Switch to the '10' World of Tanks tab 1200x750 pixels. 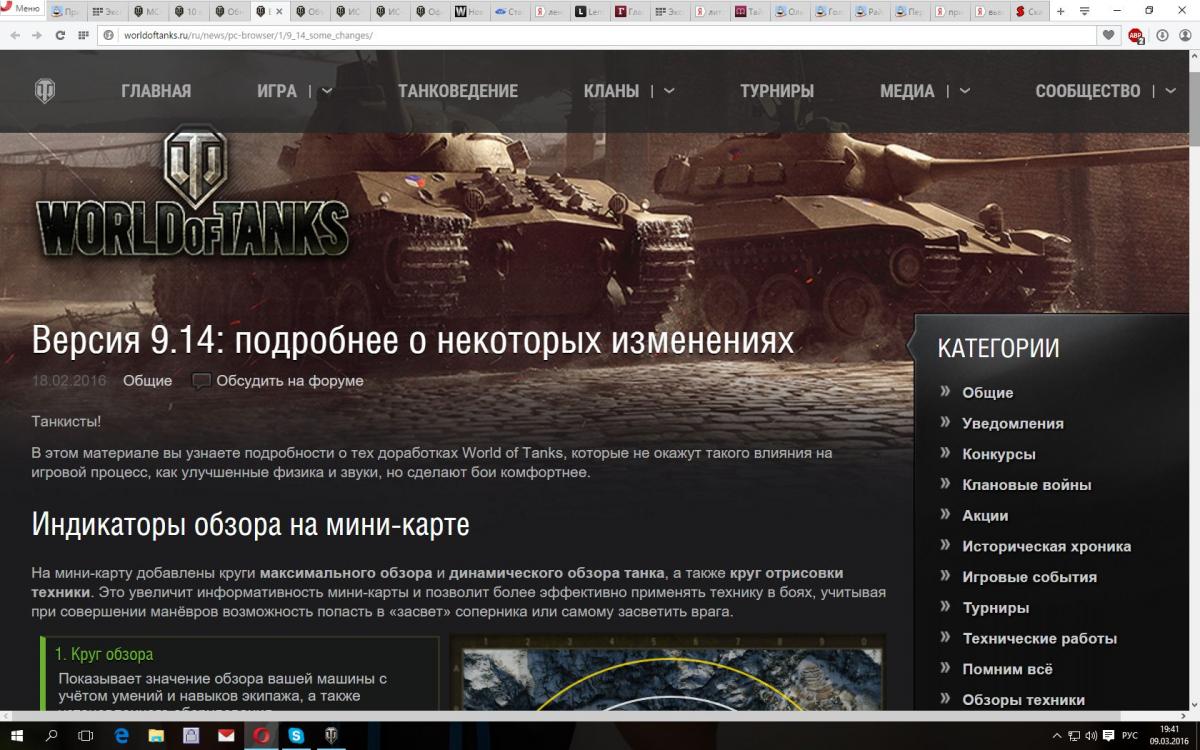188,12
